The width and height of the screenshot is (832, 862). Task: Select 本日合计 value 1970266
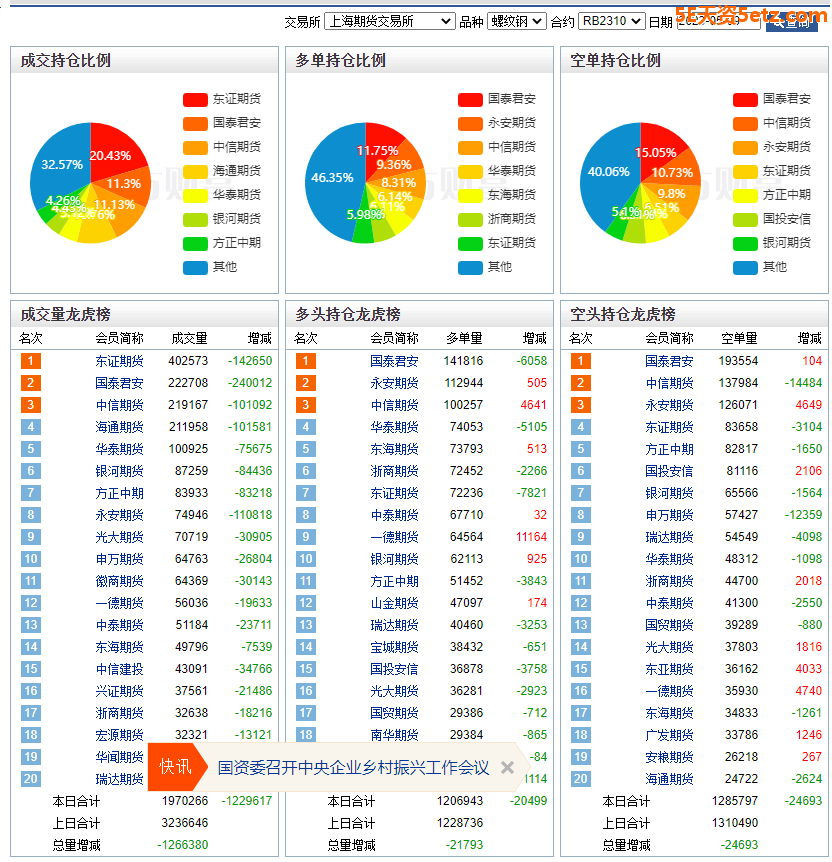click(x=185, y=801)
